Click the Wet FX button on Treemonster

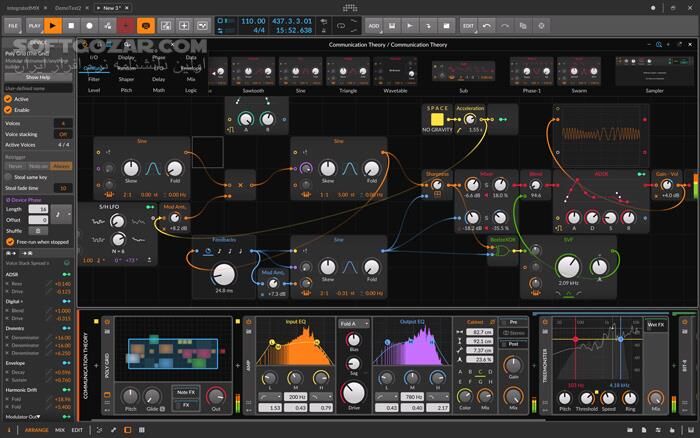coord(656,325)
